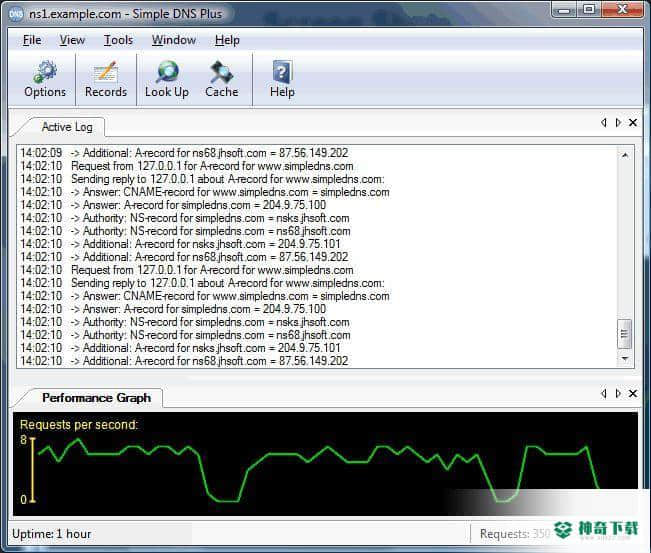Click the log scrollbar up arrow
The image size is (651, 553).
625,155
